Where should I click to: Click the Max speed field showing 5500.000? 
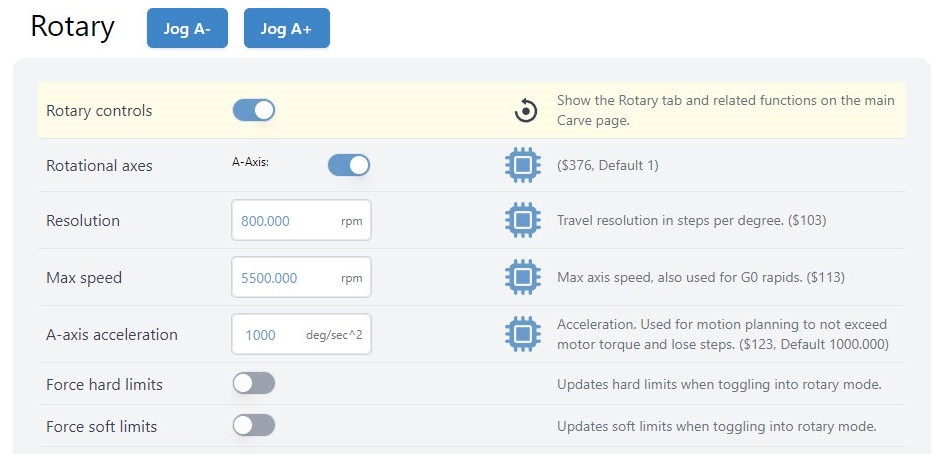[285, 278]
